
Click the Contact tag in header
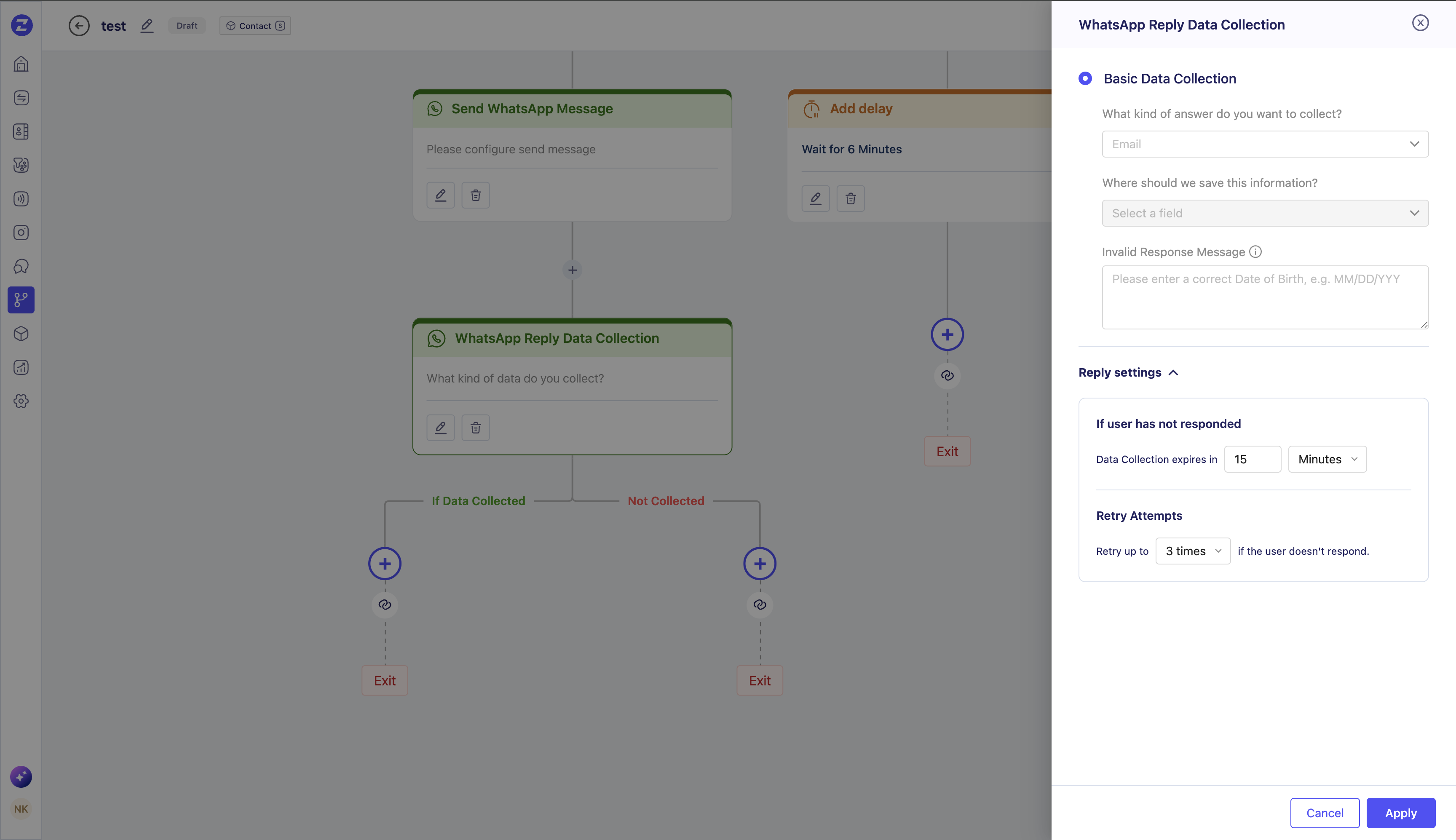(255, 25)
